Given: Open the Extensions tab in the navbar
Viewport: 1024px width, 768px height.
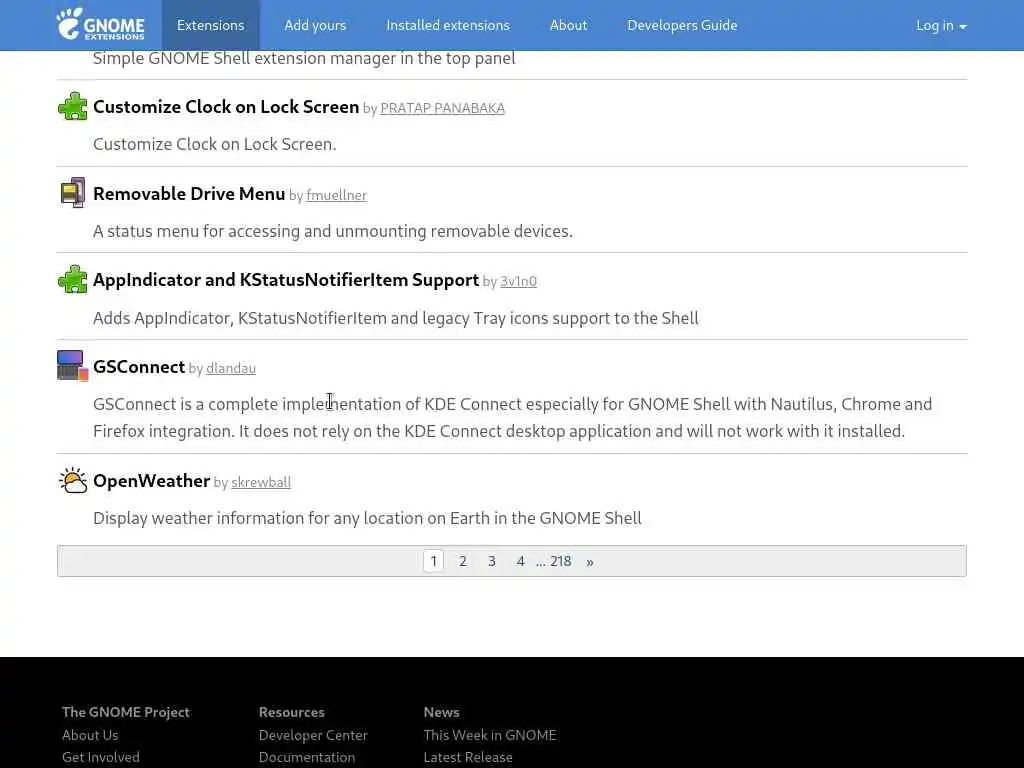Looking at the screenshot, I should pos(210,25).
